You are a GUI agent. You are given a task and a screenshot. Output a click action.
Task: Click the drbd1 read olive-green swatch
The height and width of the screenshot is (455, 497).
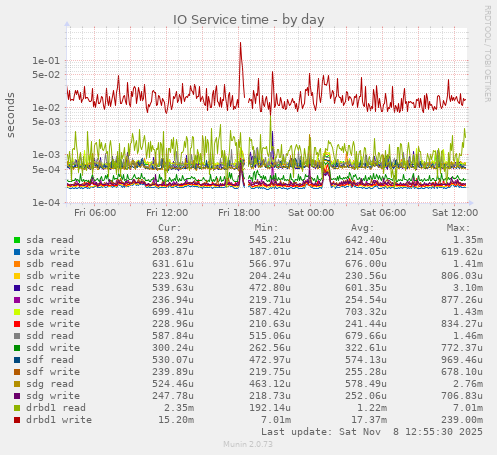tap(17, 408)
